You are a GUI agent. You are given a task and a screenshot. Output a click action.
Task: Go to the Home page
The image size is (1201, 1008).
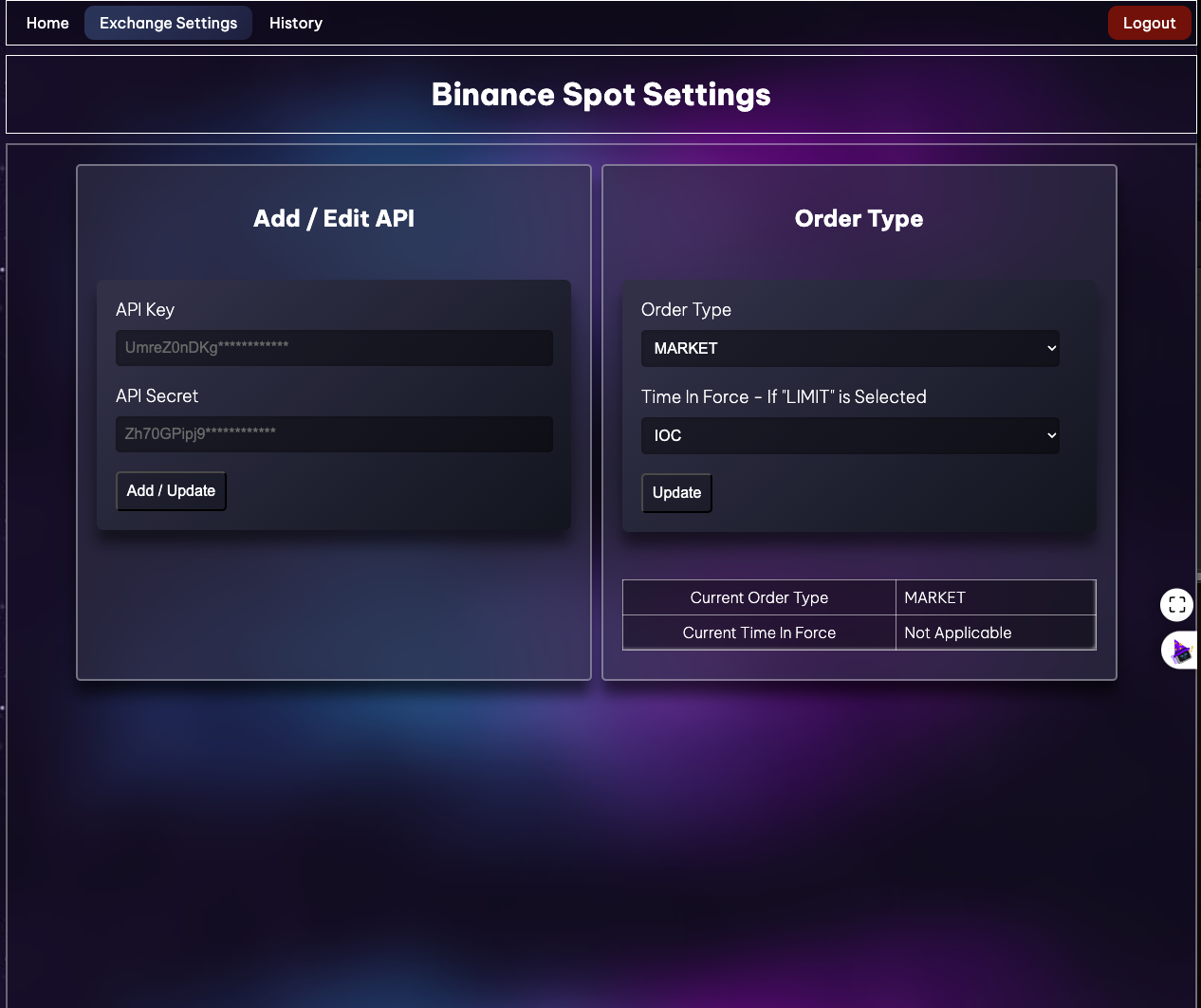coord(46,23)
